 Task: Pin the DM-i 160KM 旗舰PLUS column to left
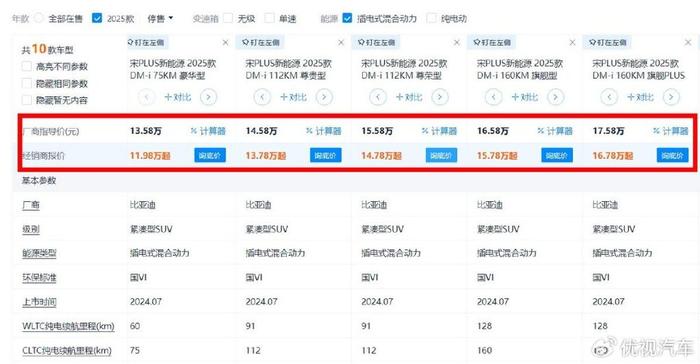[609, 42]
